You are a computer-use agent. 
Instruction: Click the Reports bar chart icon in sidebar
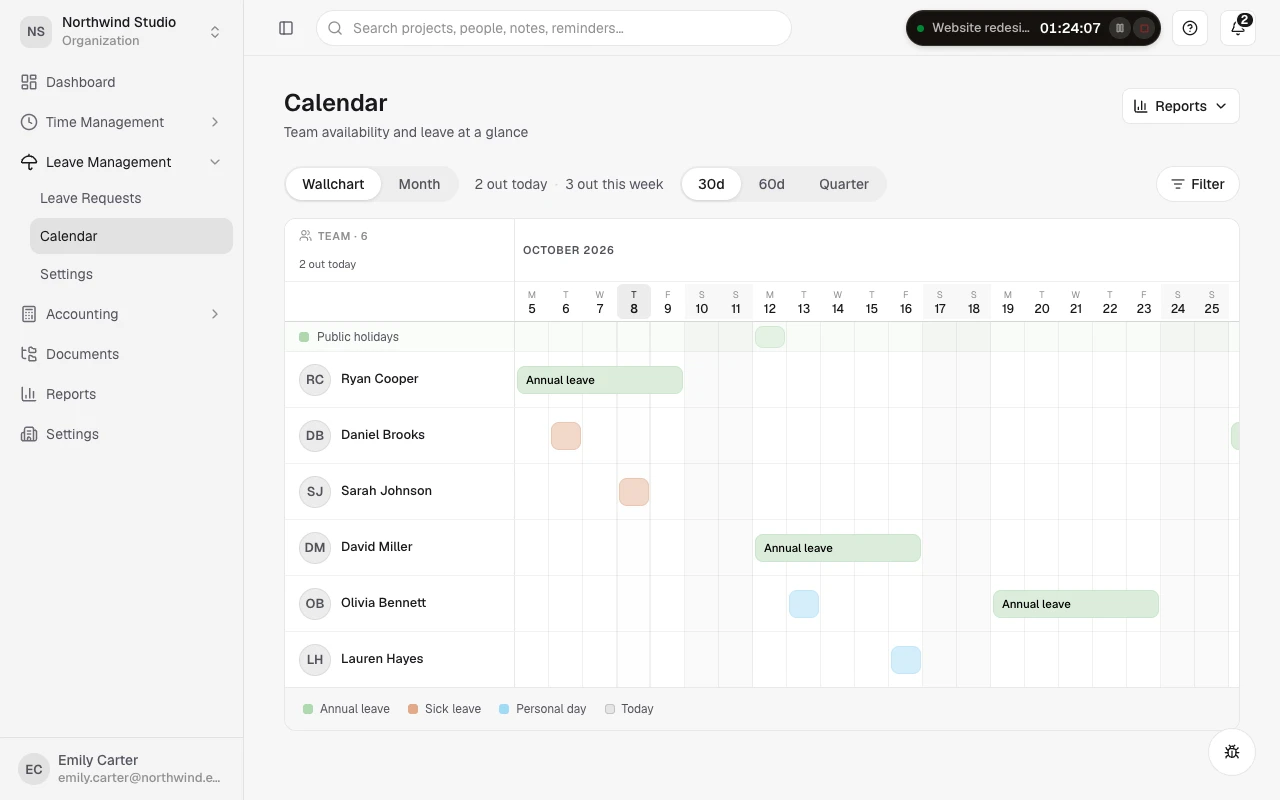coord(29,394)
